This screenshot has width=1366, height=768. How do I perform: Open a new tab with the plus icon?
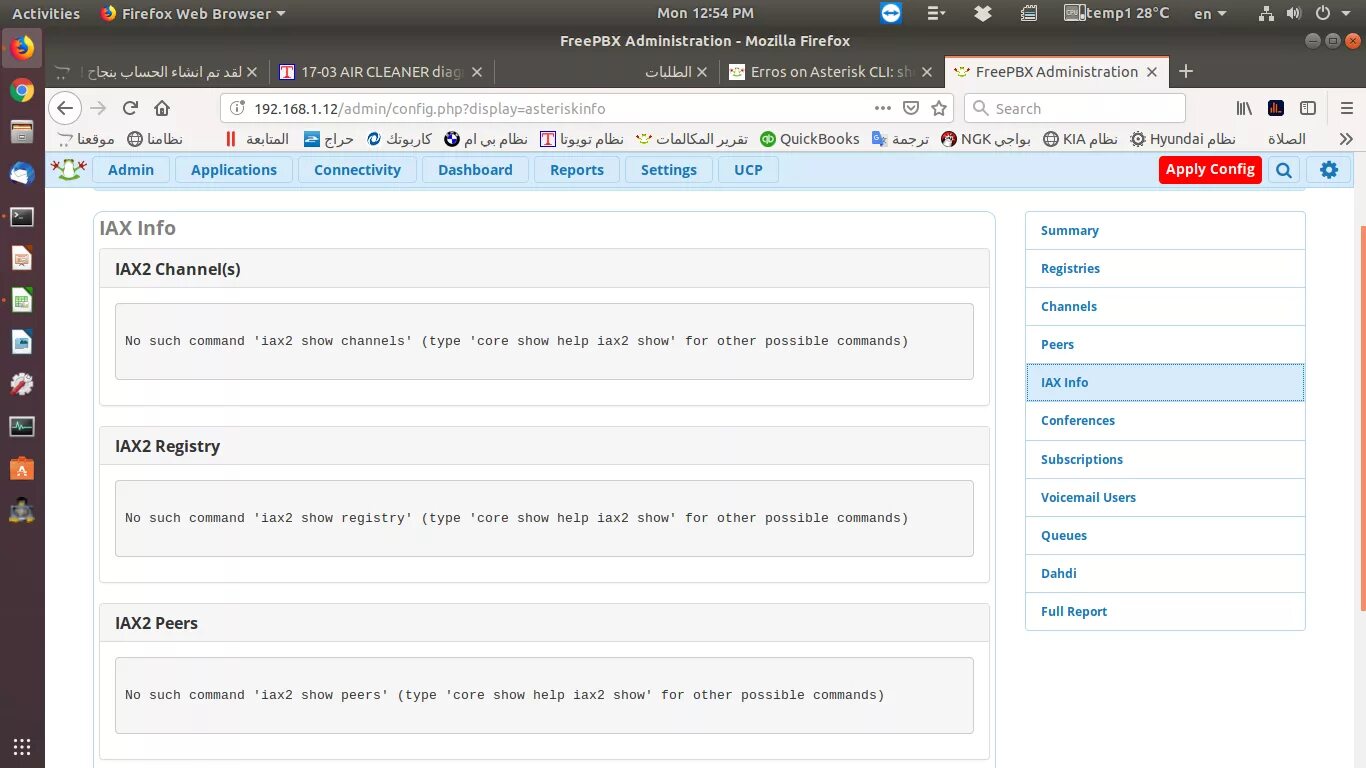(x=1186, y=71)
